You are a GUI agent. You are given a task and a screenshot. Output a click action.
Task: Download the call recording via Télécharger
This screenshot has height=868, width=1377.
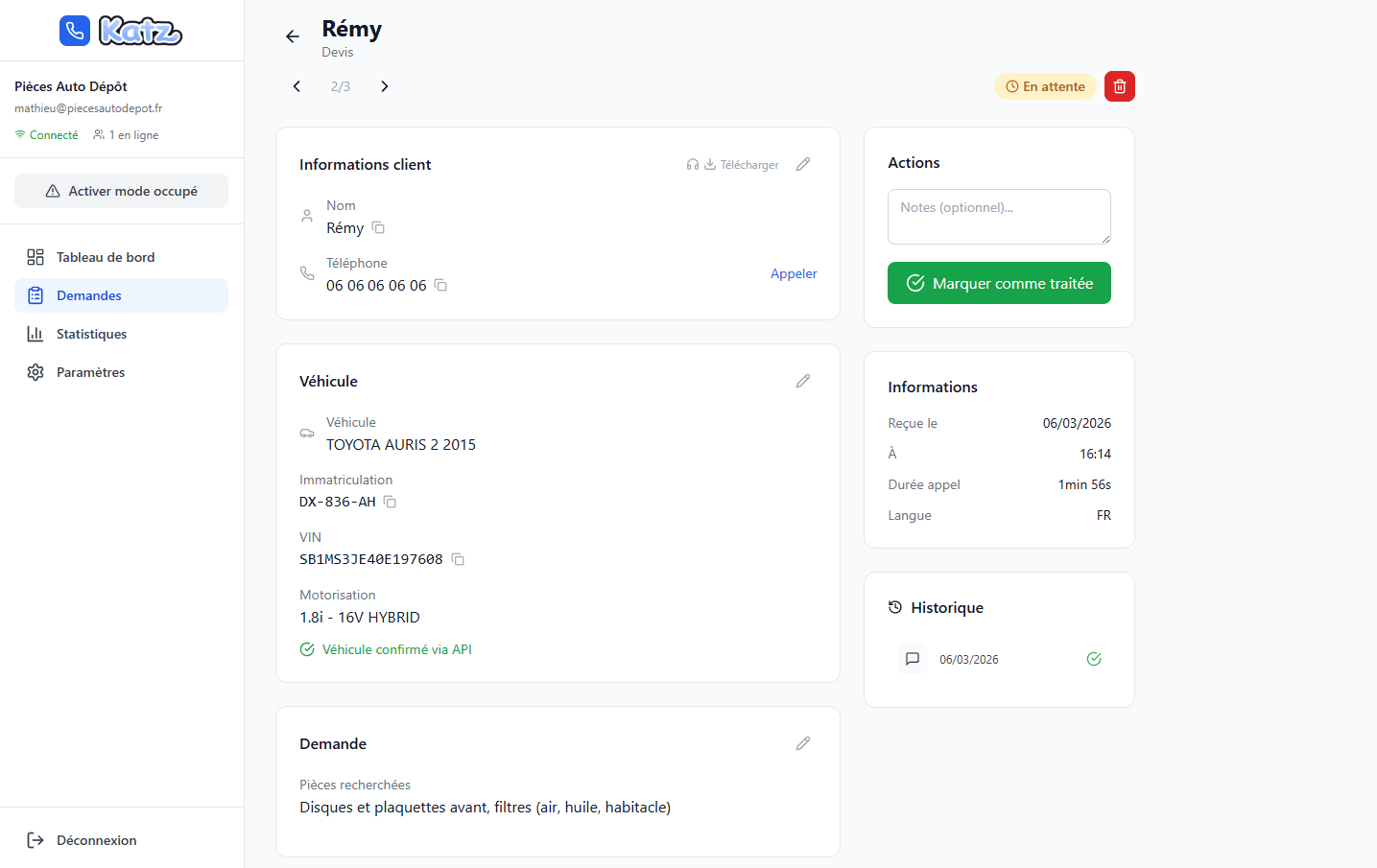[741, 165]
